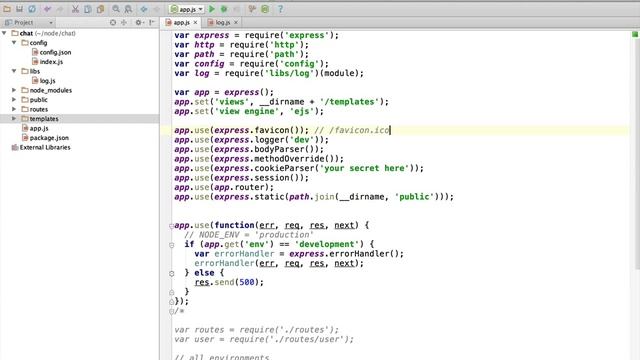Open the app.js run configuration dropdown
Image resolution: width=640 pixels, height=360 pixels.
coord(187,9)
